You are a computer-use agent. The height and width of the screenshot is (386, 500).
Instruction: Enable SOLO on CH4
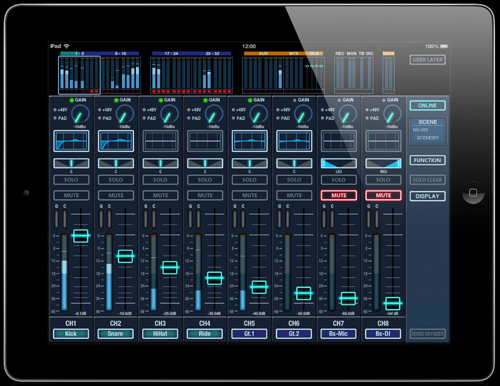(x=205, y=180)
